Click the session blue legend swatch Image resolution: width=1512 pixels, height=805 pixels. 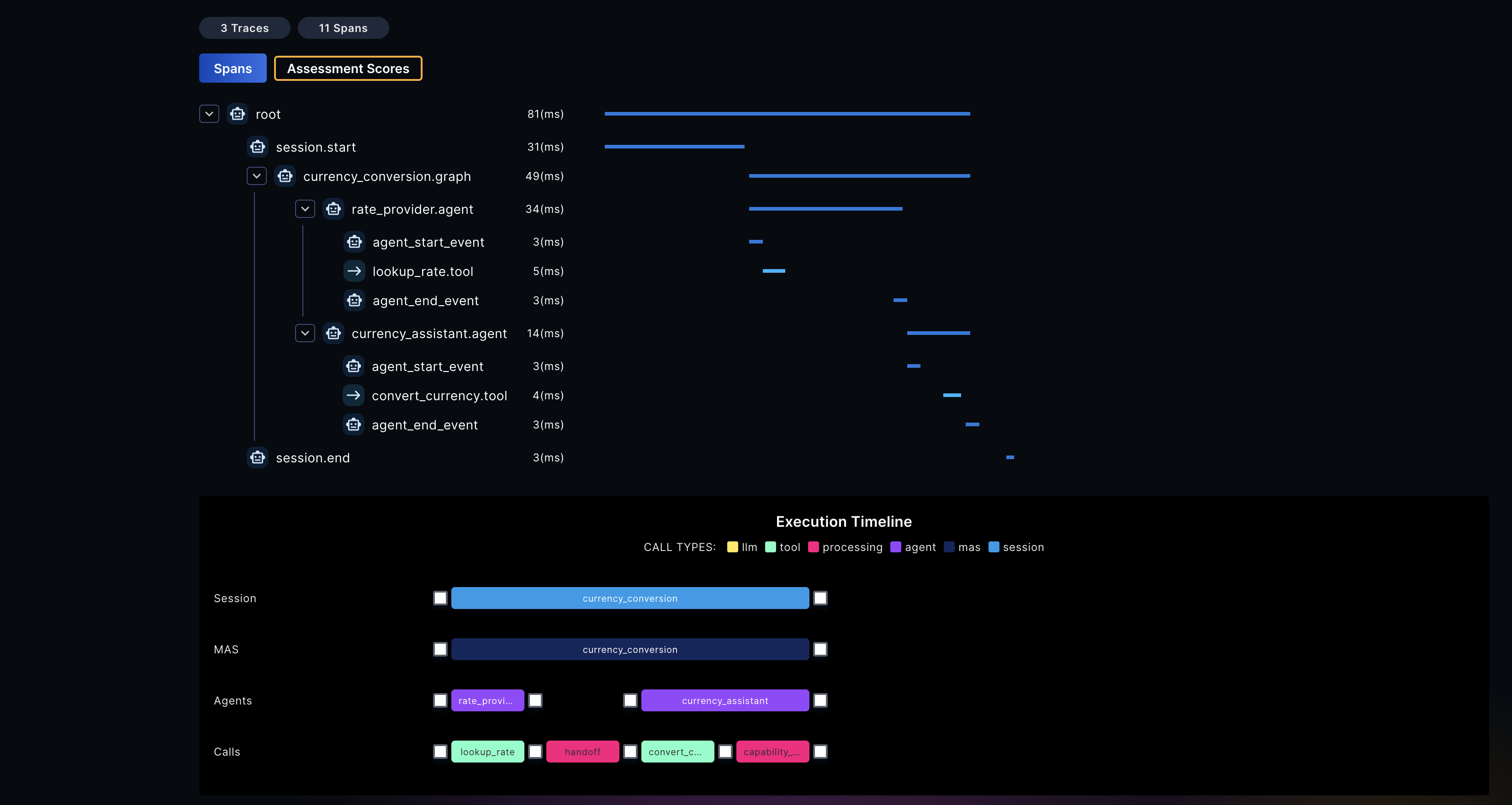[994, 547]
